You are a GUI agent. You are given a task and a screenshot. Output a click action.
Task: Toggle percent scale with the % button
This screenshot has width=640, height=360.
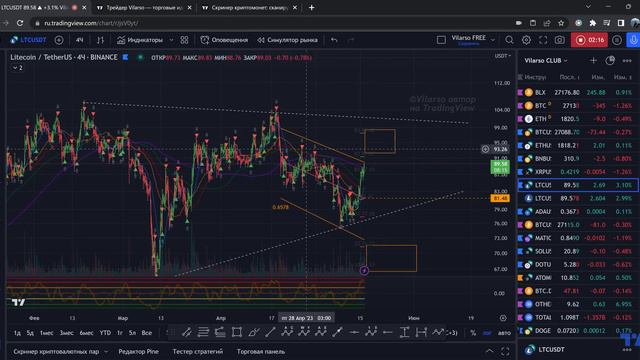tap(473, 333)
